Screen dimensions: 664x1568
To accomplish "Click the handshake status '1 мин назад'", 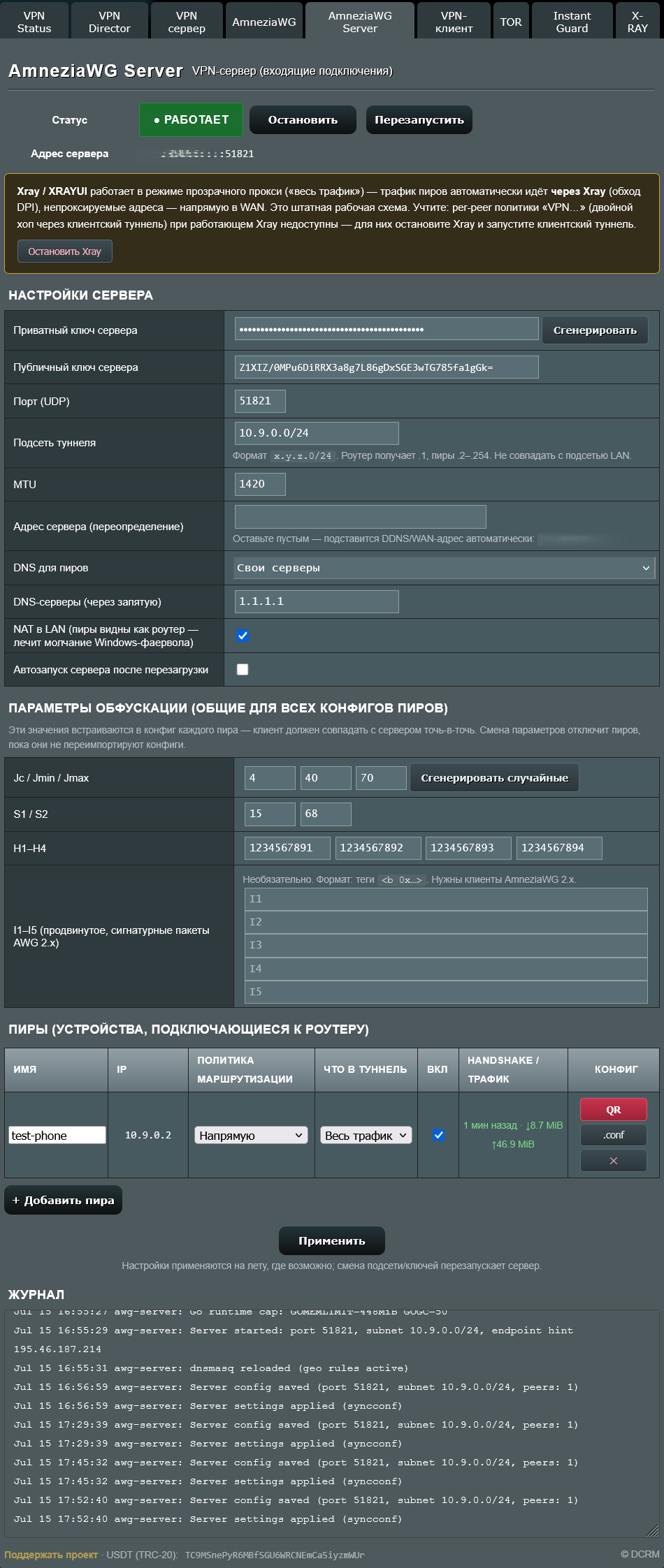I will (x=490, y=1125).
